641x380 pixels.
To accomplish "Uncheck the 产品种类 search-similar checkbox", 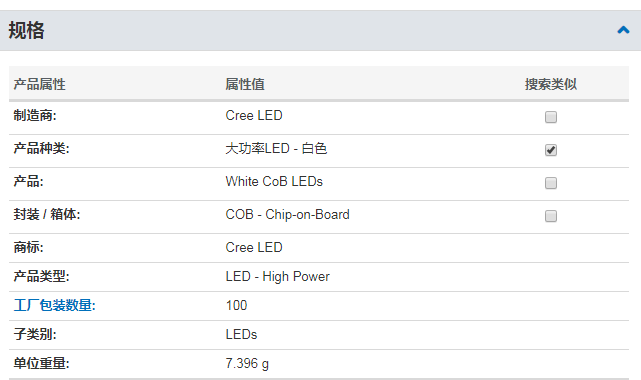I will 551,150.
